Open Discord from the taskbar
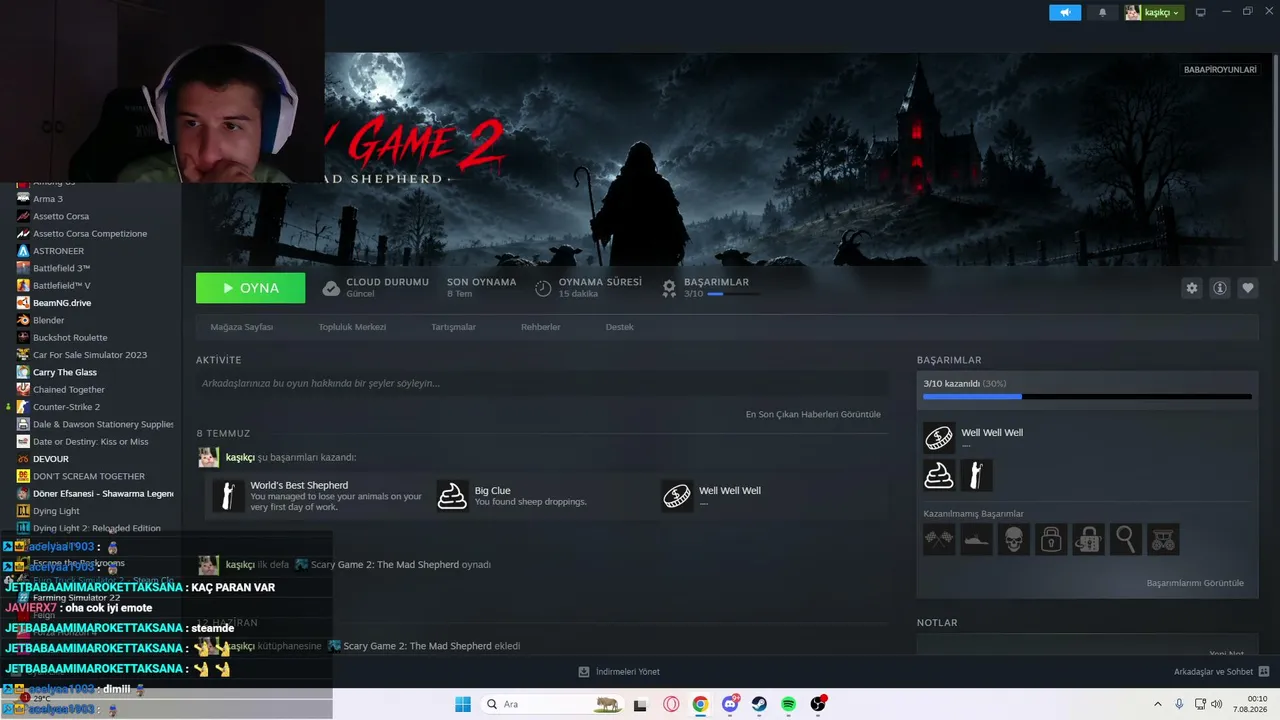Viewport: 1280px width, 720px height. [x=730, y=704]
